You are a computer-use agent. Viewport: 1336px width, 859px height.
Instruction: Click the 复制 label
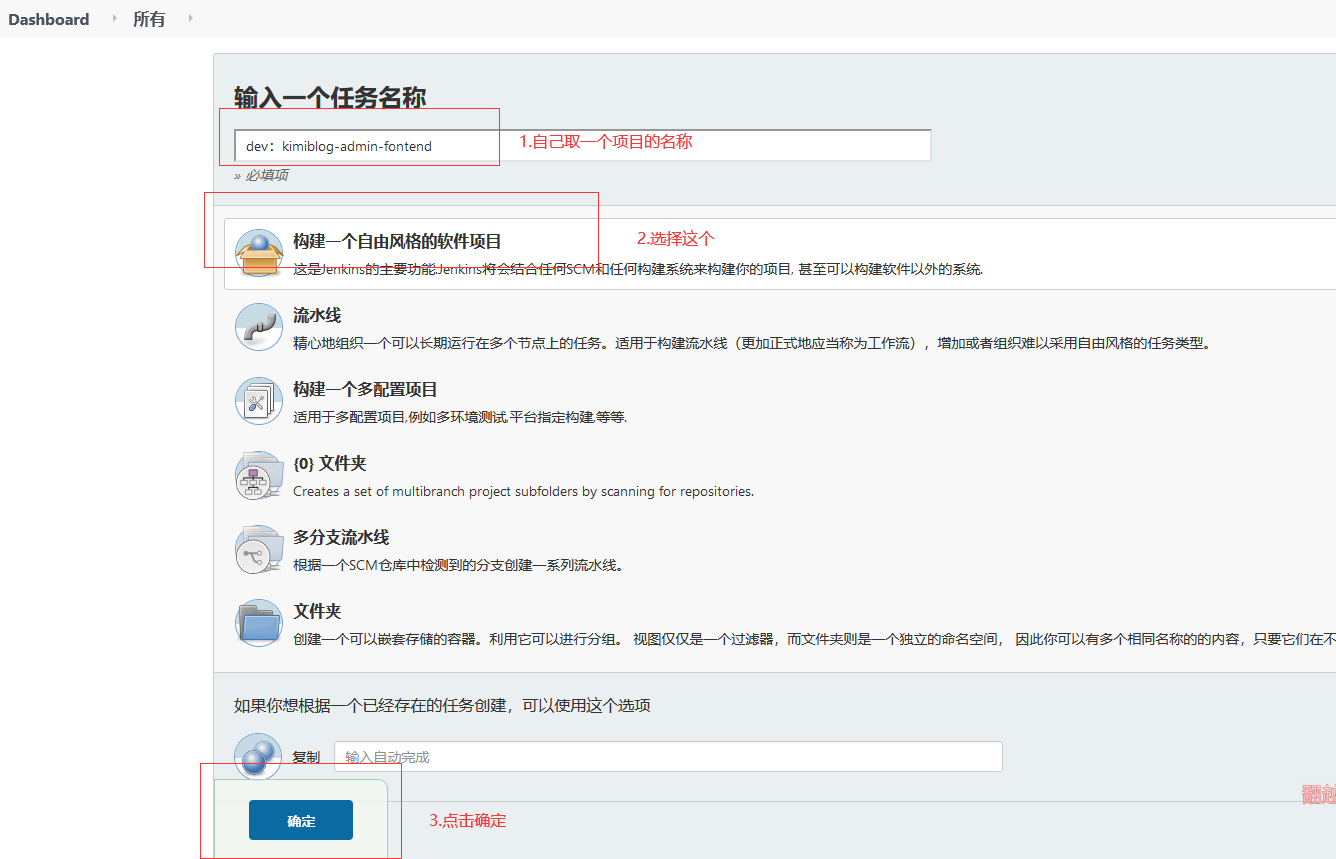click(x=306, y=757)
